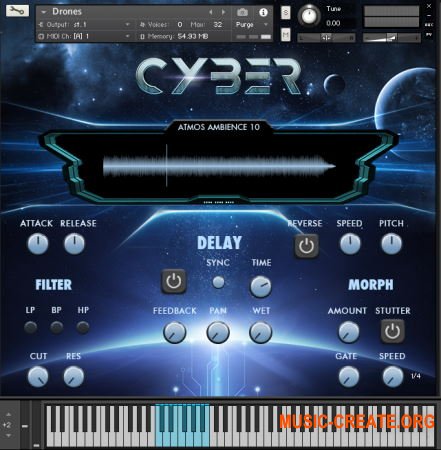This screenshot has width=441, height=450.
Task: Click the Delay Pan knob
Action: tap(218, 332)
